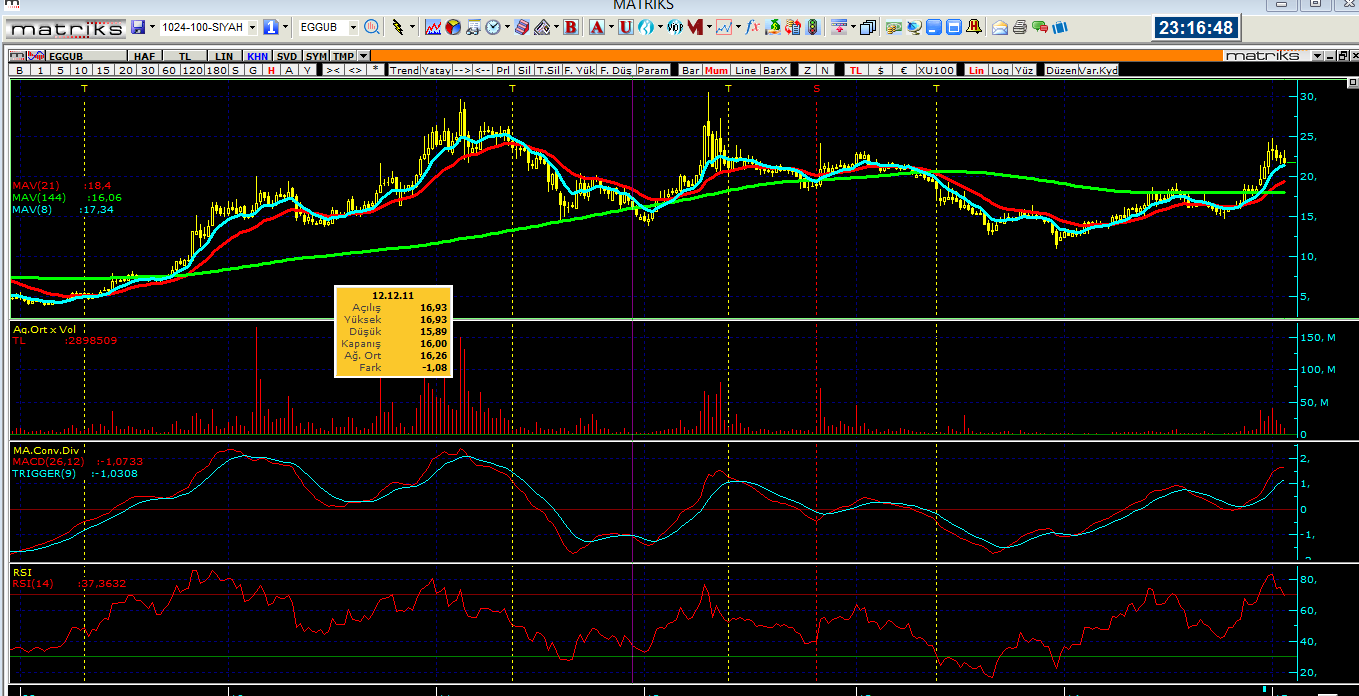Image resolution: width=1359 pixels, height=696 pixels.
Task: Click the Trend drawing button
Action: (x=404, y=70)
